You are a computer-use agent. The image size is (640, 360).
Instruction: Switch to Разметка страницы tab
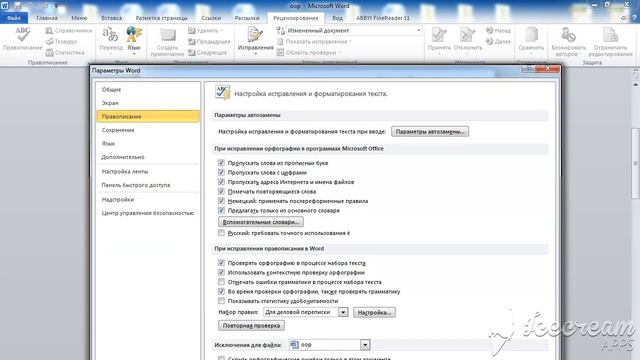[x=162, y=18]
